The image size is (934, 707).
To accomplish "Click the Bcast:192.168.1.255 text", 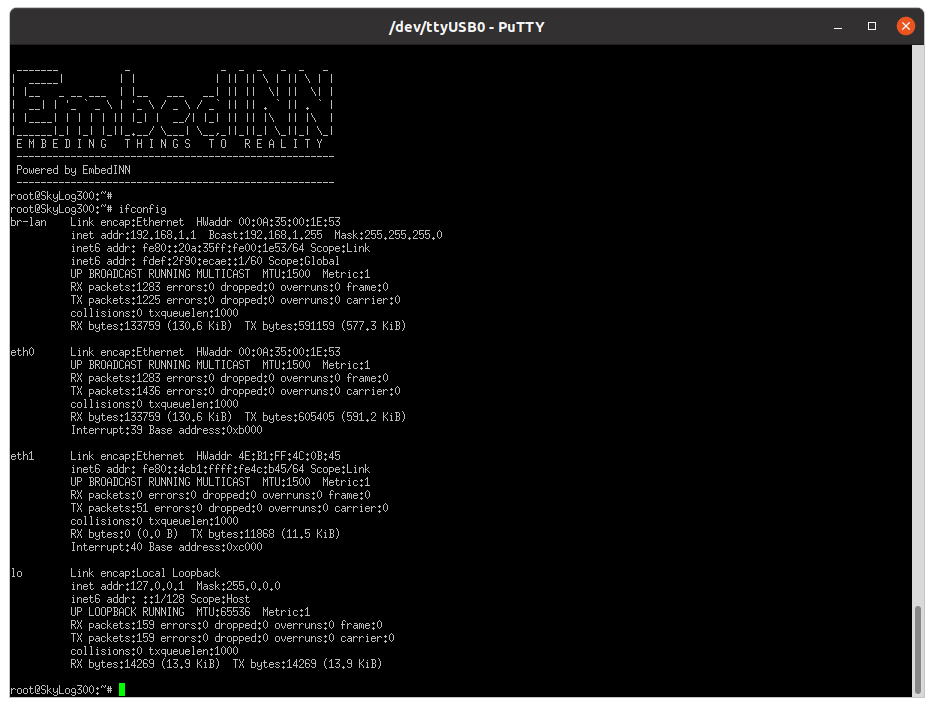I will [x=266, y=235].
